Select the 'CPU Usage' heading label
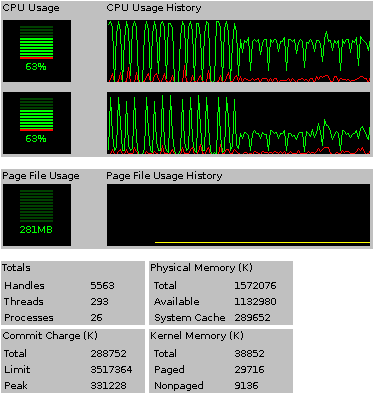373x393 pixels. pos(31,8)
